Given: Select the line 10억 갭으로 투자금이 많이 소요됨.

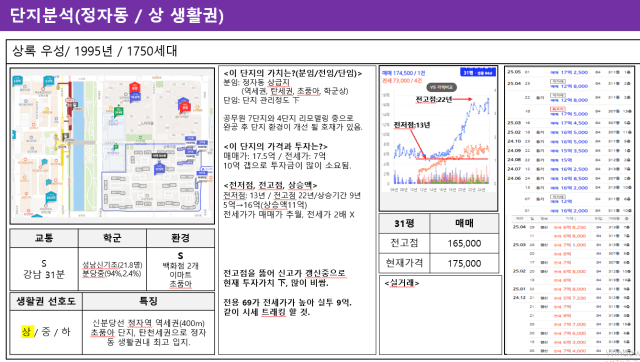Looking at the screenshot, I should coord(287,166).
